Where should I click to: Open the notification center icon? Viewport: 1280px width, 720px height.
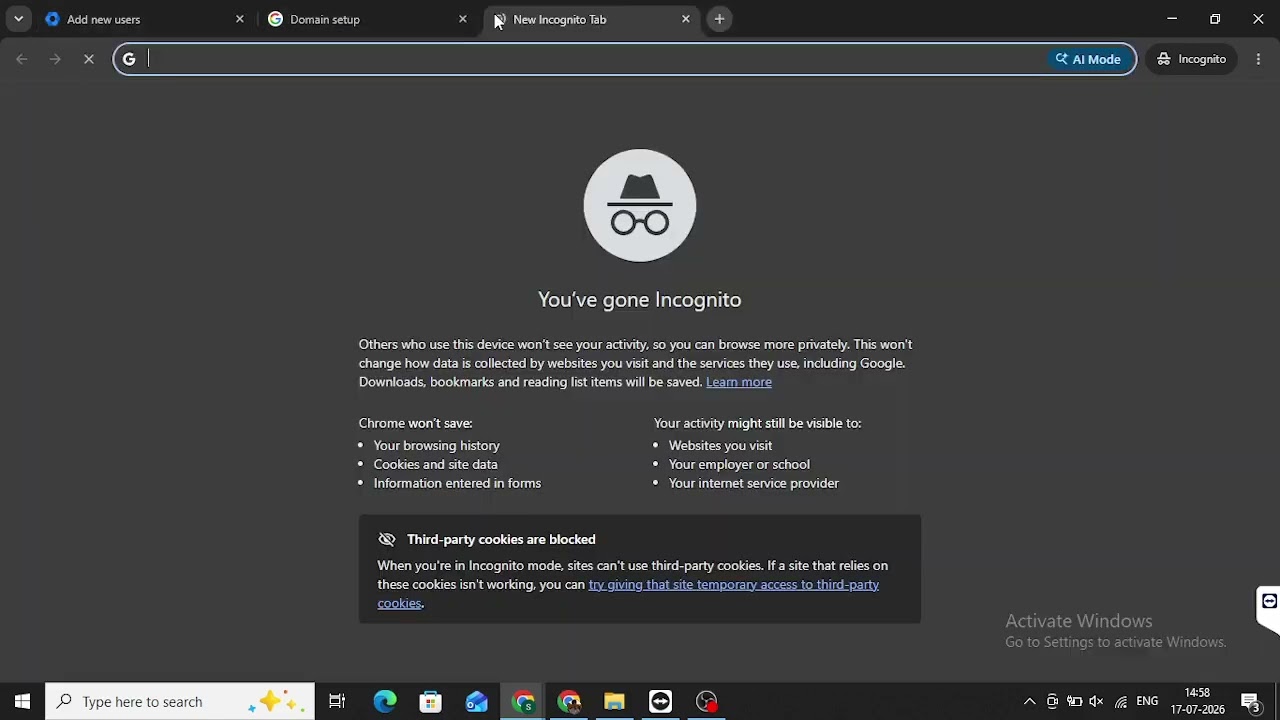tap(1251, 702)
